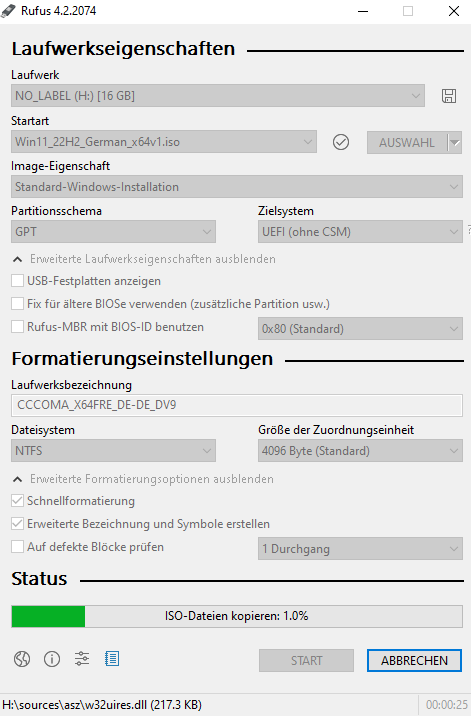
Task: Check Auf defekte Blöcke prüfen
Action: (17, 547)
